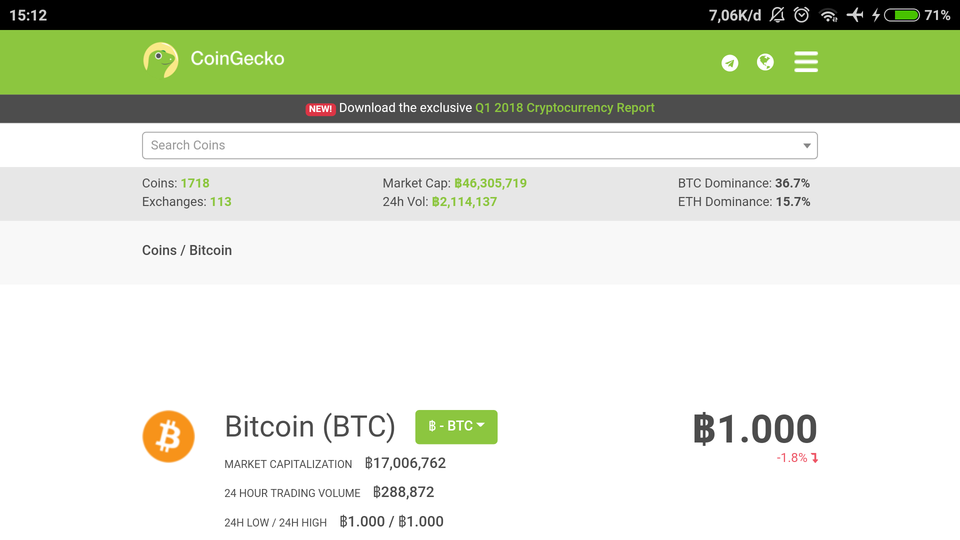Tap the Wi-Fi status icon
The width and height of the screenshot is (960, 540).
click(x=828, y=15)
